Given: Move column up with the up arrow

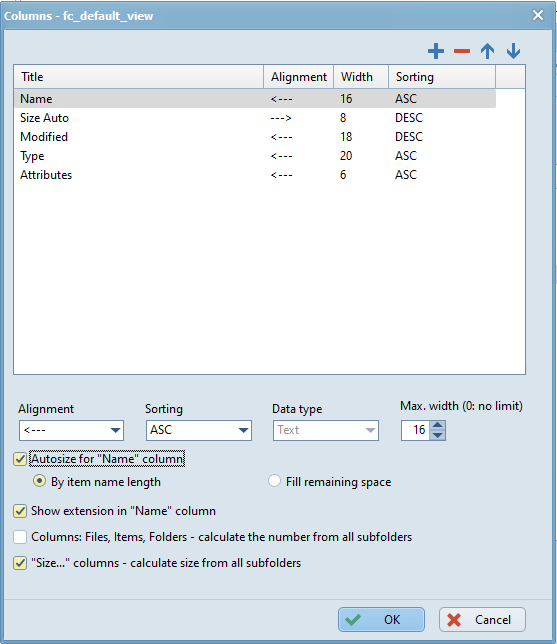Looking at the screenshot, I should [488, 51].
